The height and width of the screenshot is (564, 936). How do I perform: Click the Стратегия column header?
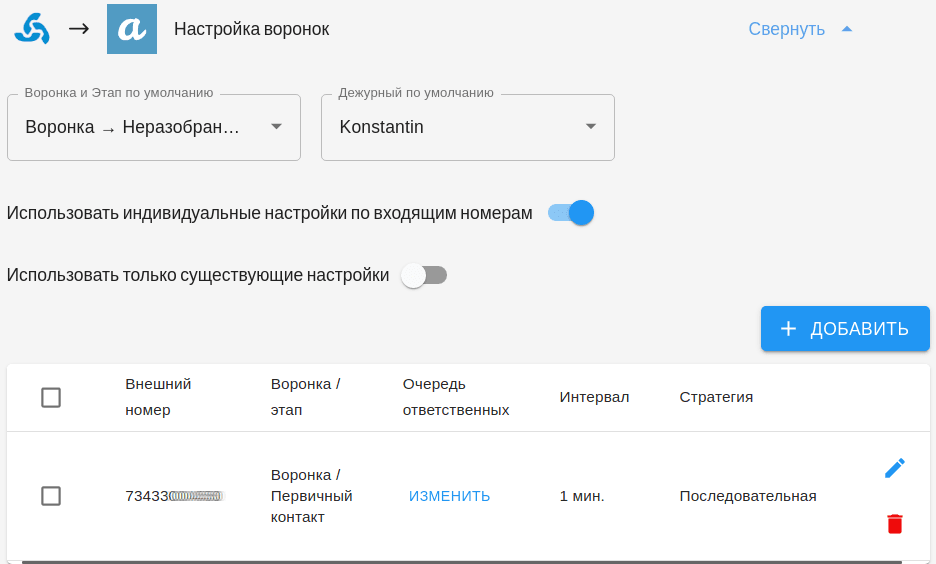[x=716, y=397]
